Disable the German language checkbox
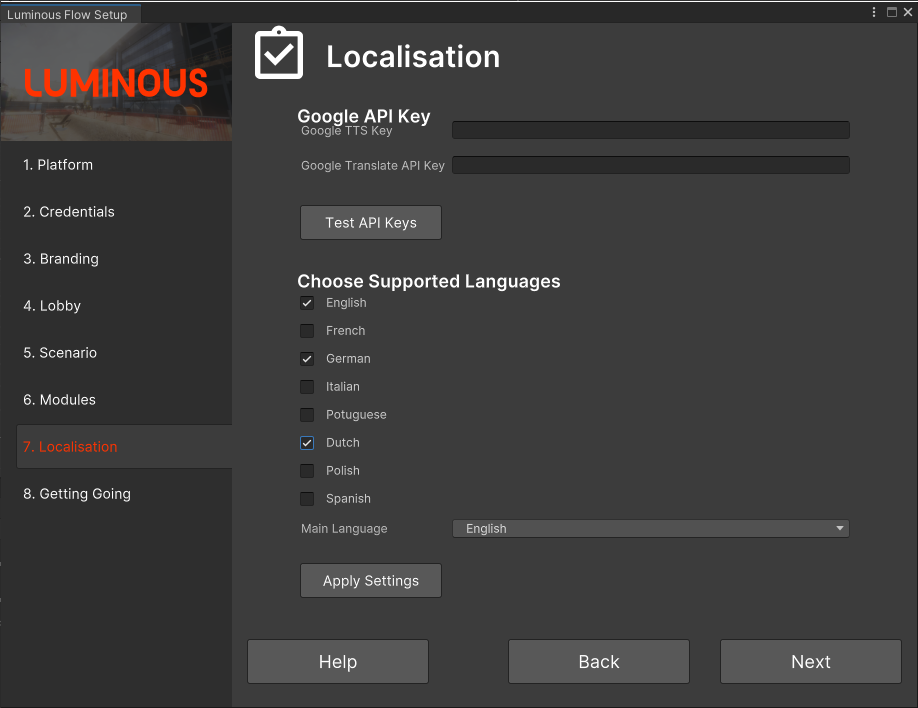 click(307, 359)
